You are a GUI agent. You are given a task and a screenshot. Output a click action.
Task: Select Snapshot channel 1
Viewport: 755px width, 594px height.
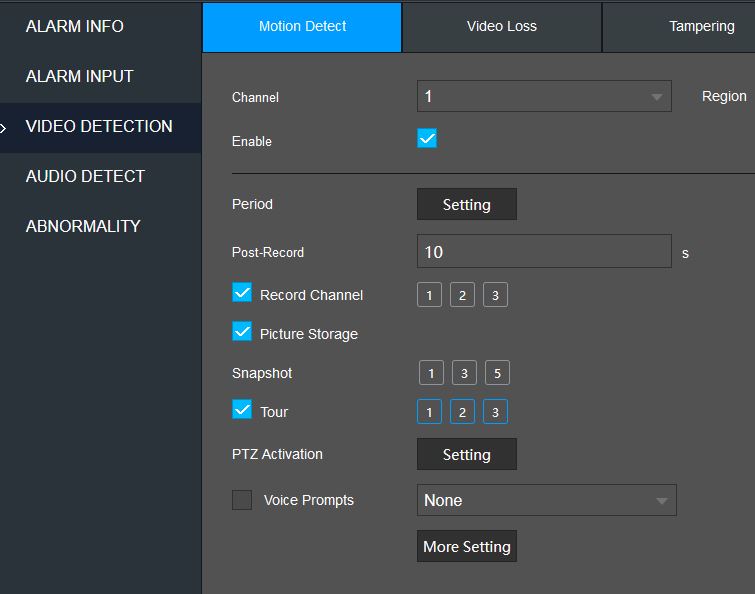(x=431, y=373)
